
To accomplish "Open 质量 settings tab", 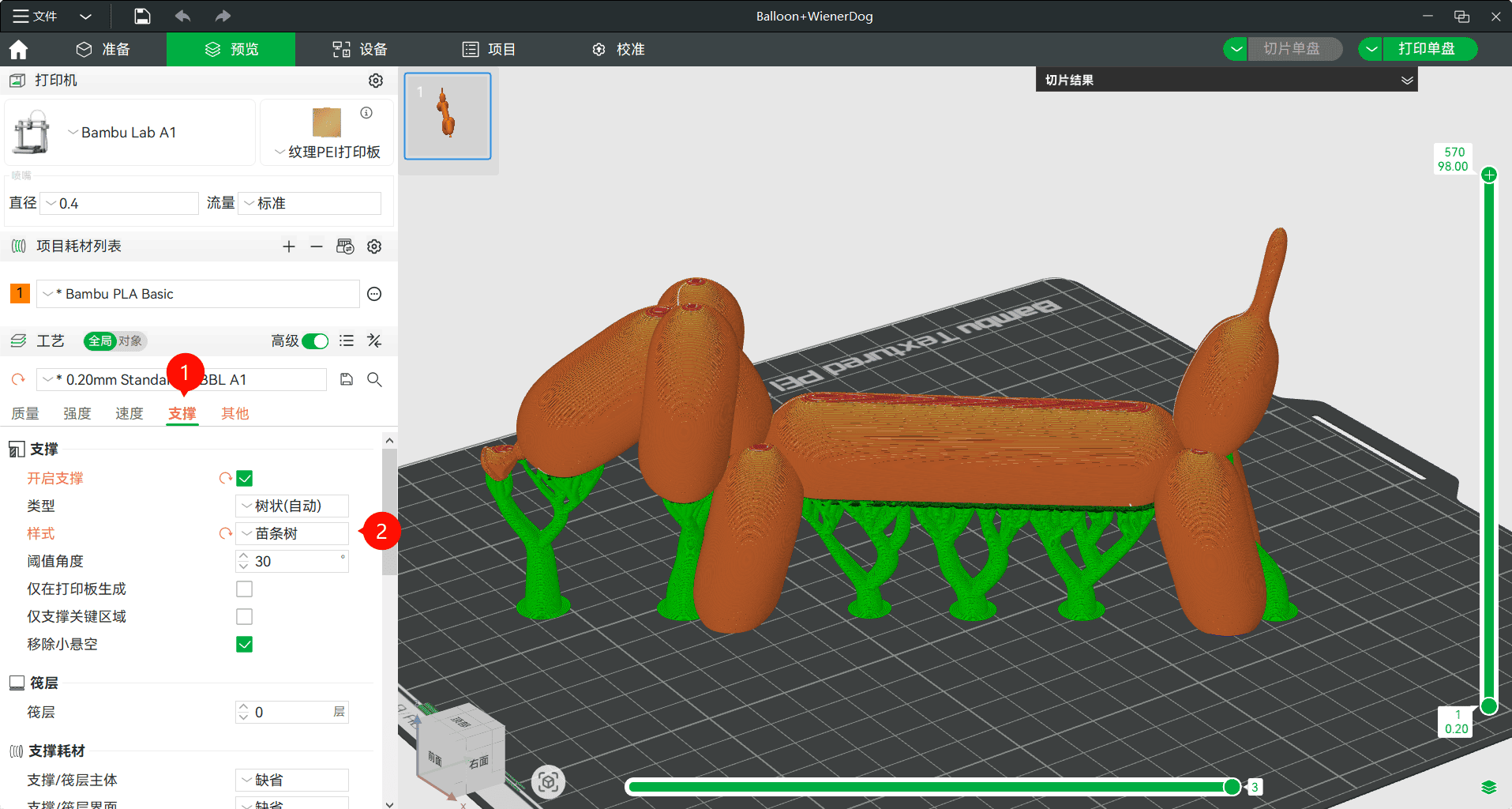I will 24,413.
